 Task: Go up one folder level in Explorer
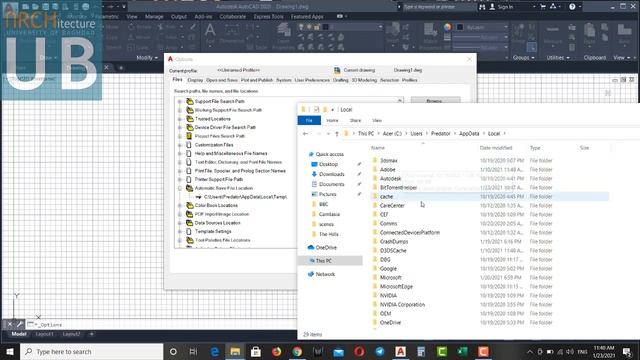pos(337,133)
